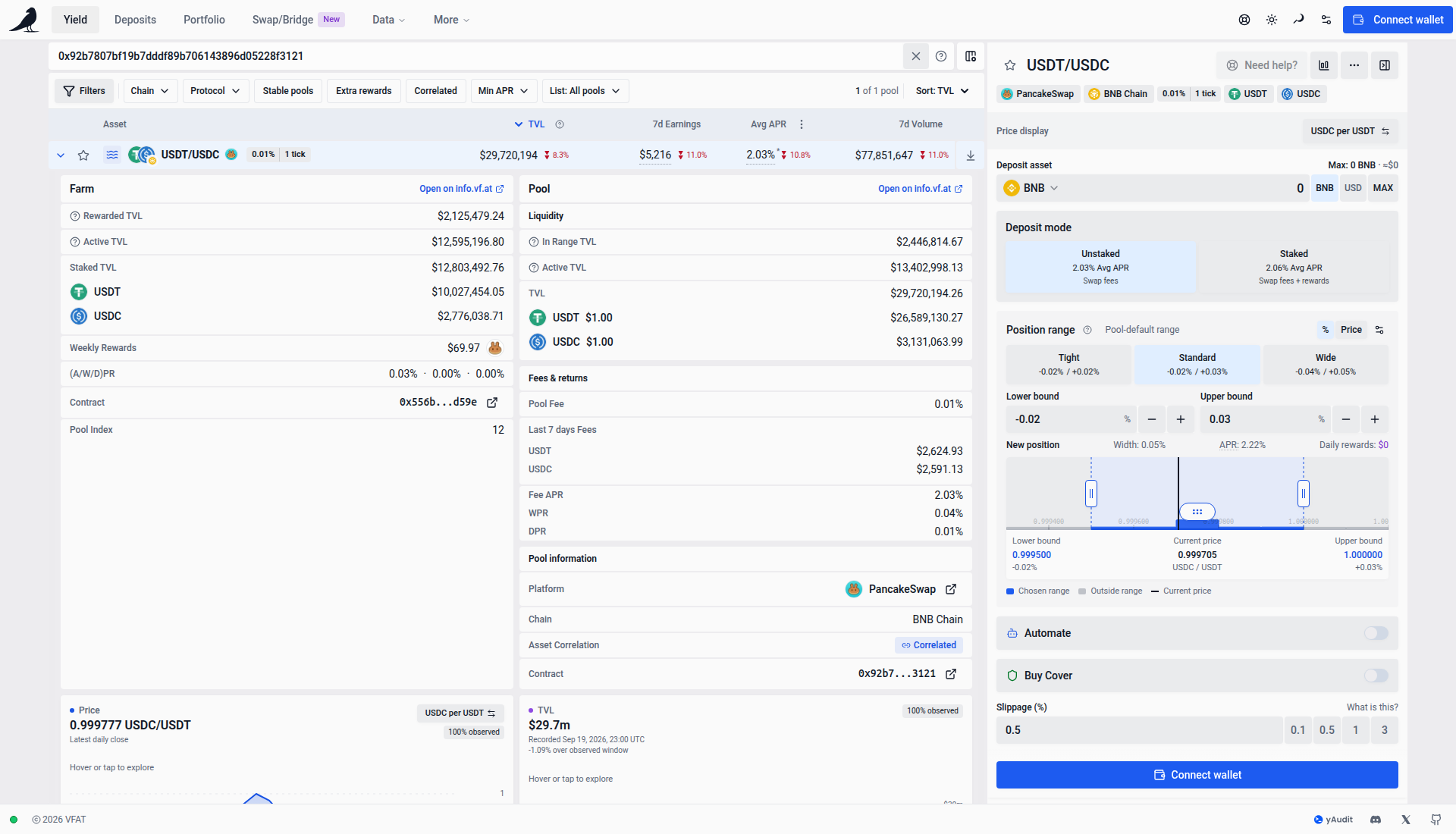The height and width of the screenshot is (834, 1456).
Task: Open Sort: TVL dropdown
Action: [x=942, y=91]
